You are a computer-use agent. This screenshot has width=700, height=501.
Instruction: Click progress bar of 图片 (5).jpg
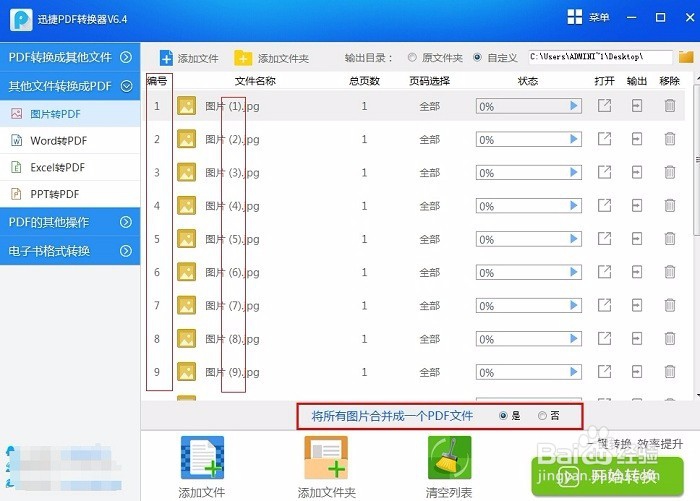(x=529, y=239)
